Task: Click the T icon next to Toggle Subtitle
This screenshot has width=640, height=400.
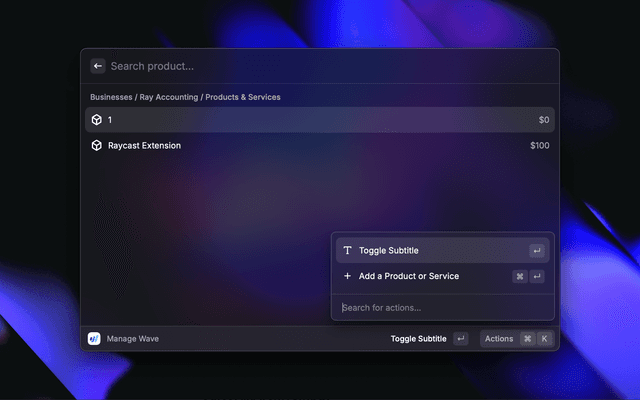Action: tap(347, 251)
